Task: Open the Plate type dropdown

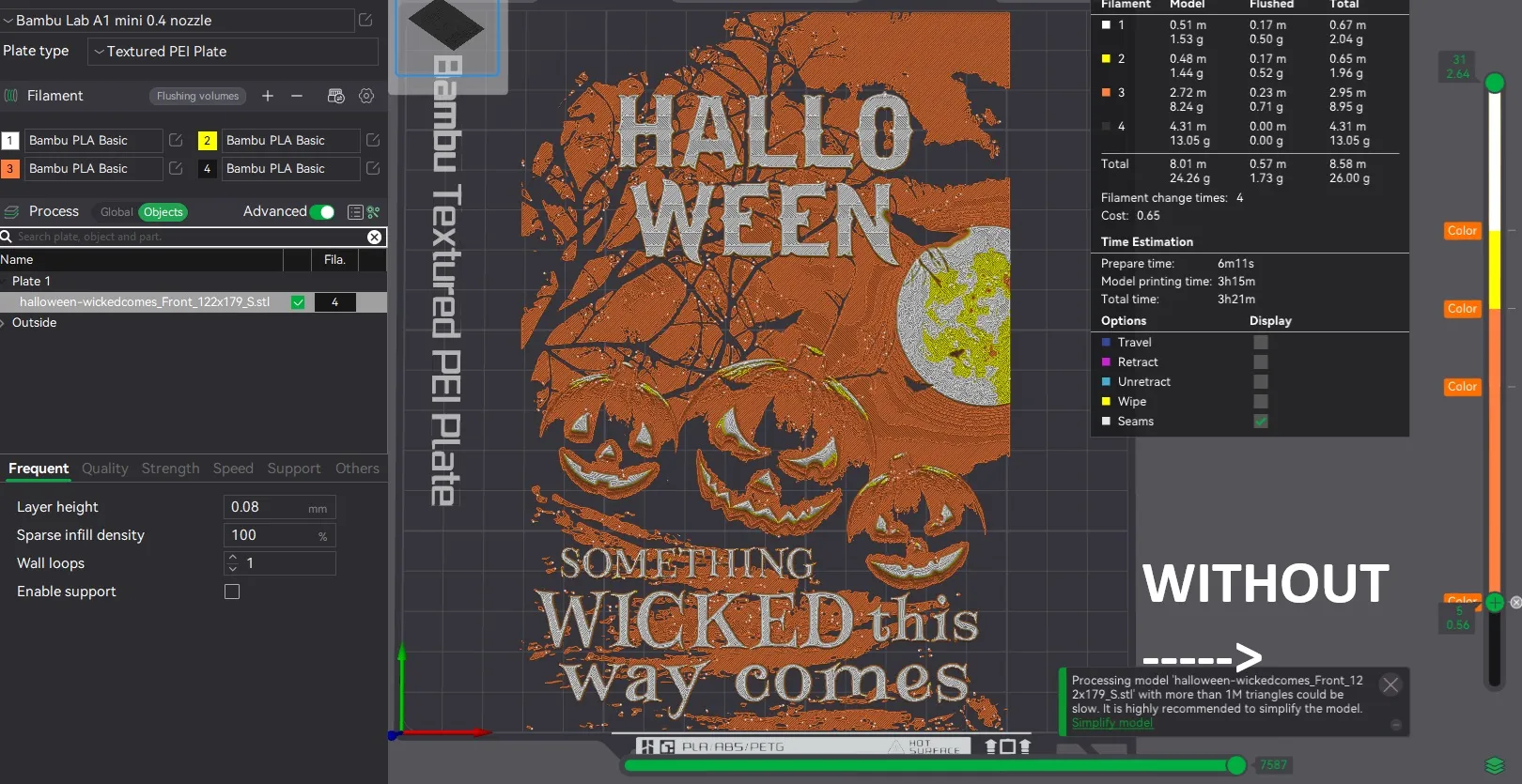Action: [x=233, y=52]
